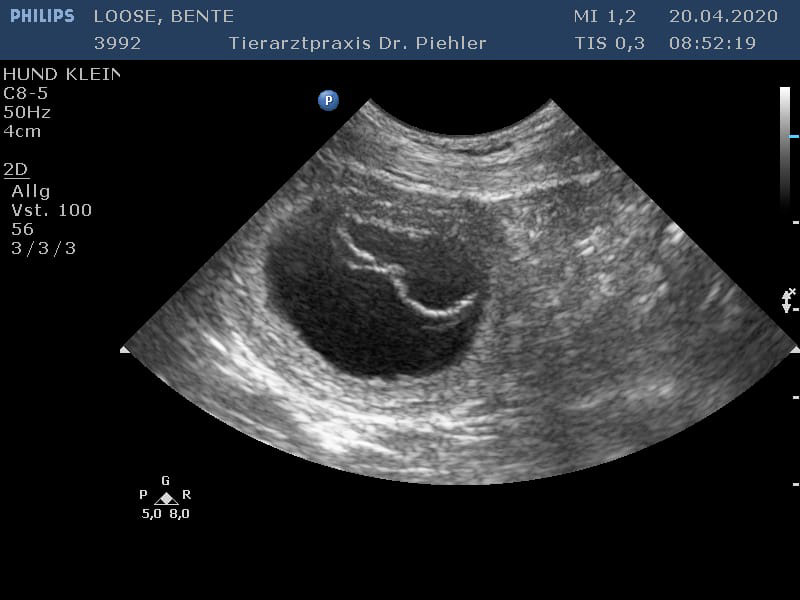This screenshot has height=600, width=800.
Task: Click the TIS 0,3 value
Action: (609, 43)
